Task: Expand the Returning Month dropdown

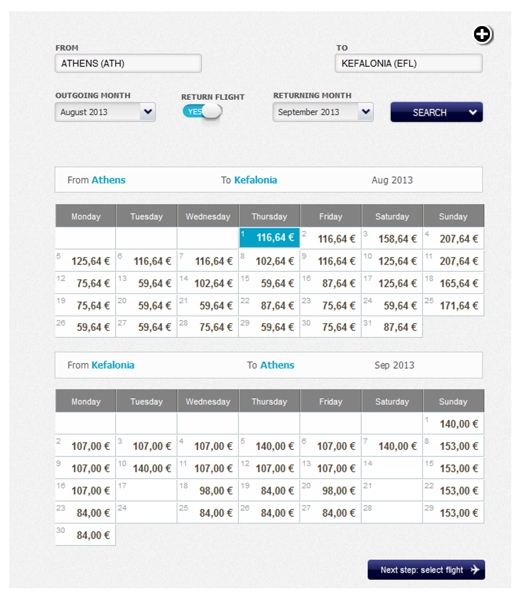Action: pyautogui.click(x=323, y=112)
